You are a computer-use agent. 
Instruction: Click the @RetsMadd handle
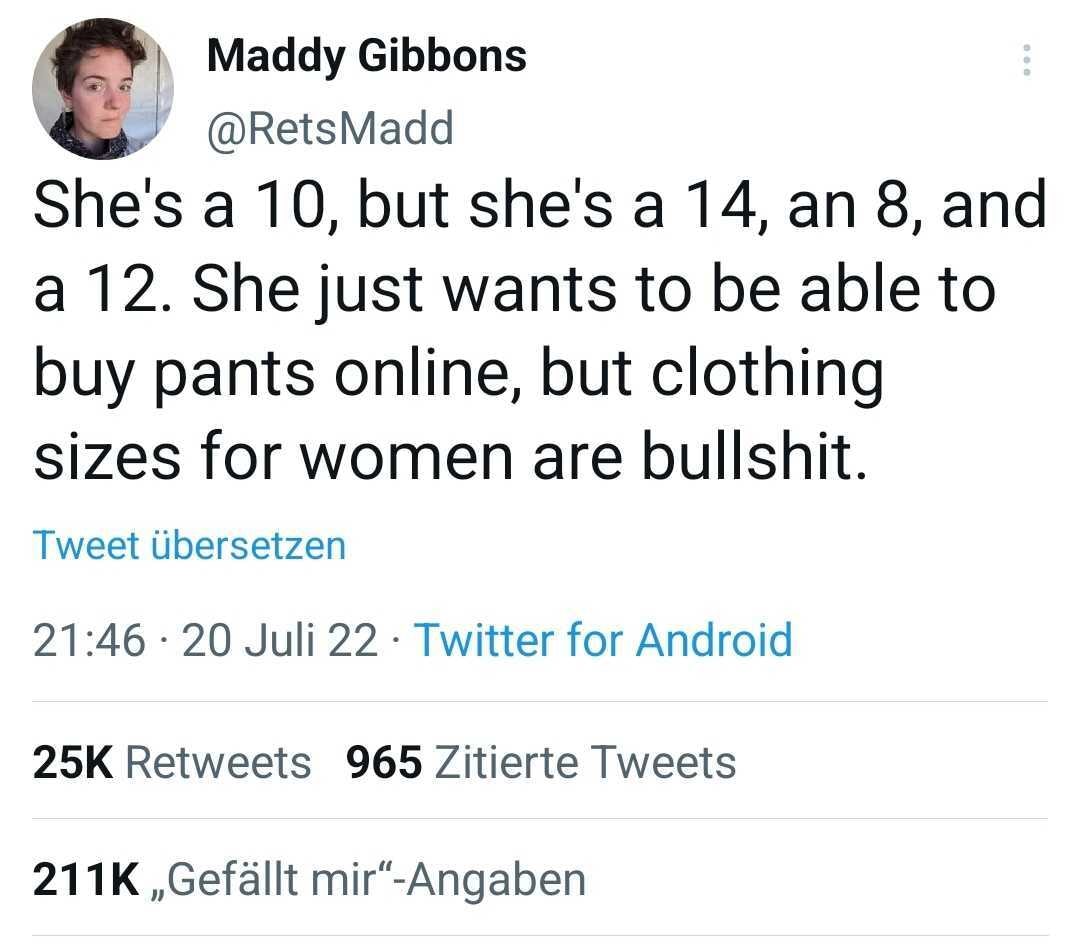(329, 128)
